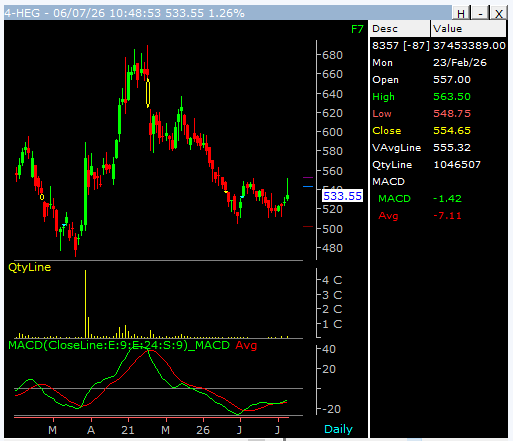Click the 533.55 current price tag

(x=342, y=196)
